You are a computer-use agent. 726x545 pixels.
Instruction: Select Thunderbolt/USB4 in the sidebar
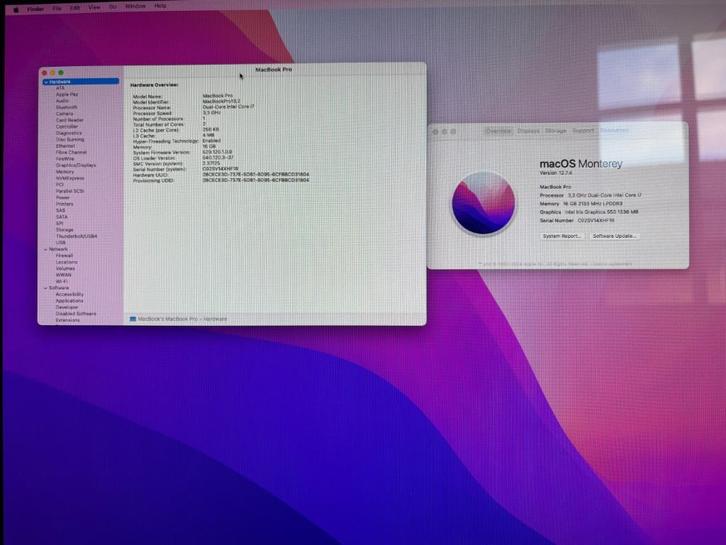click(76, 236)
